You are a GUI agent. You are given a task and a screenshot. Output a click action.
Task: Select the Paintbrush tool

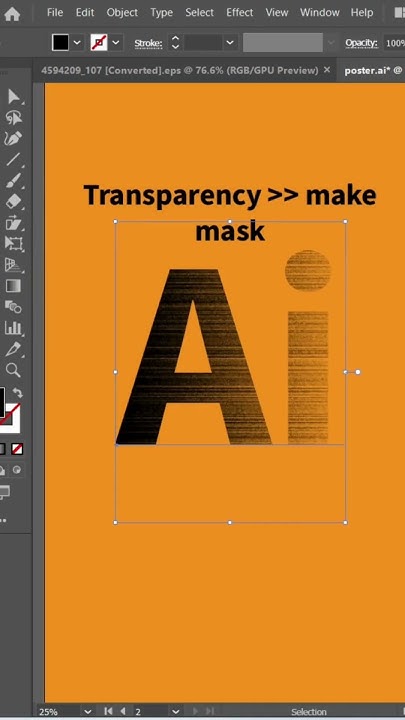(x=14, y=181)
